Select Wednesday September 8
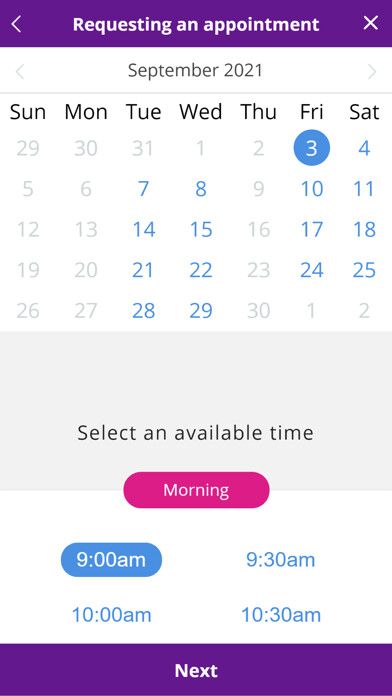The height and width of the screenshot is (696, 392). click(x=201, y=189)
